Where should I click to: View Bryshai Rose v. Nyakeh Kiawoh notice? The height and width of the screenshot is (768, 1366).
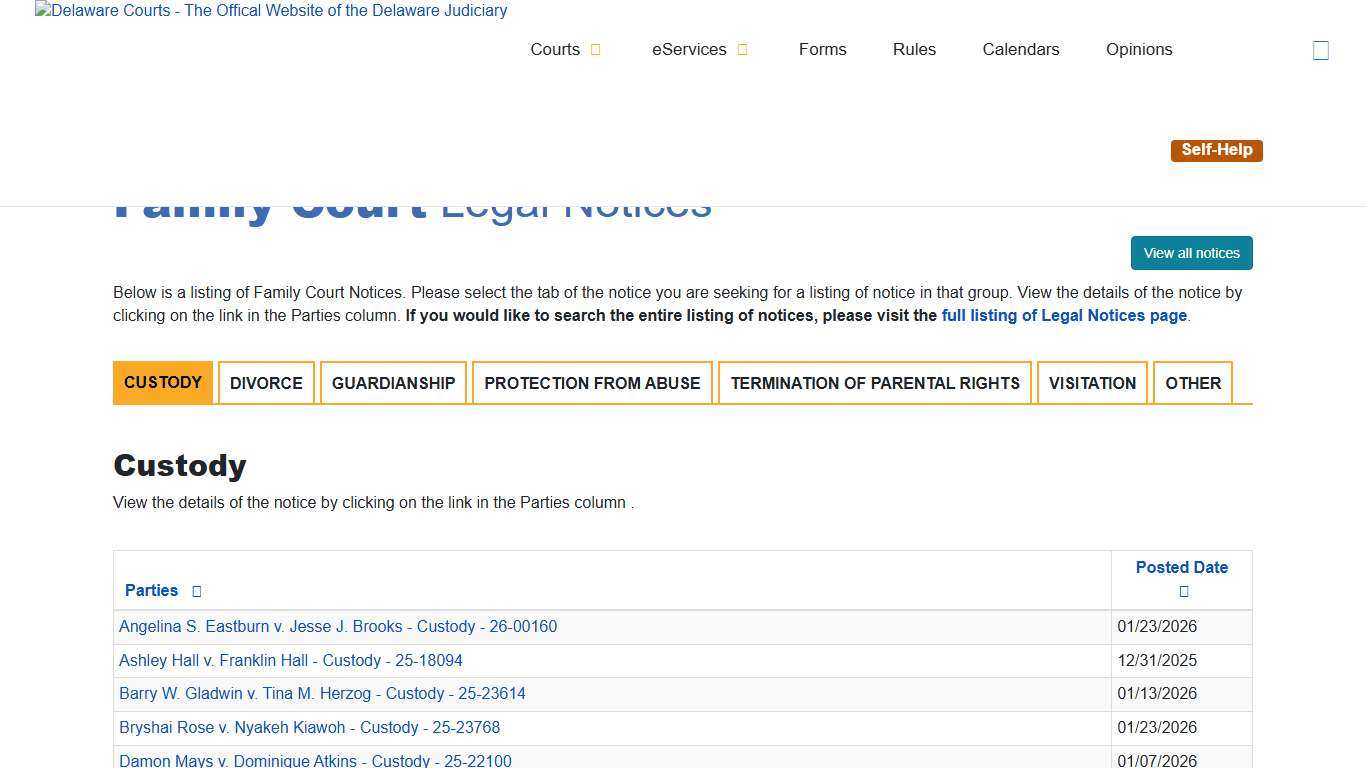point(309,728)
